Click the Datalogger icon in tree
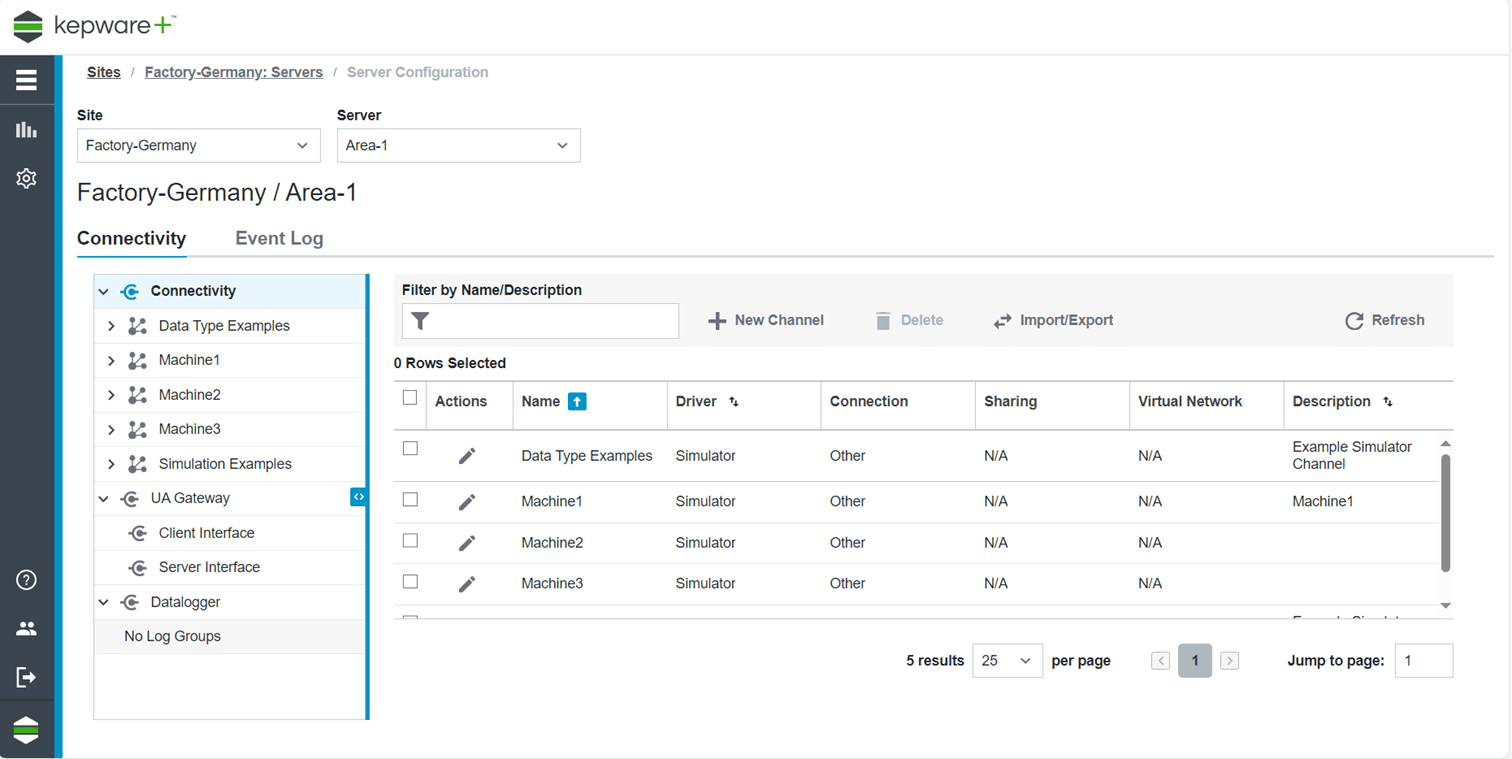The height and width of the screenshot is (759, 1512). (x=130, y=602)
